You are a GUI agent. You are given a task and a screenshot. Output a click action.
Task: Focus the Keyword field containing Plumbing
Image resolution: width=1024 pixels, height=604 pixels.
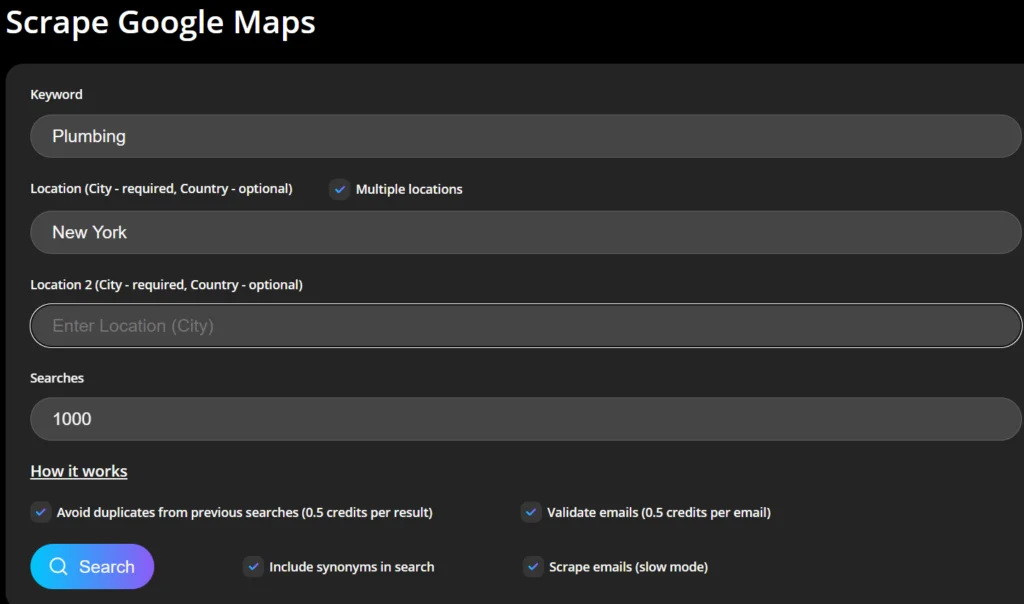tap(525, 136)
